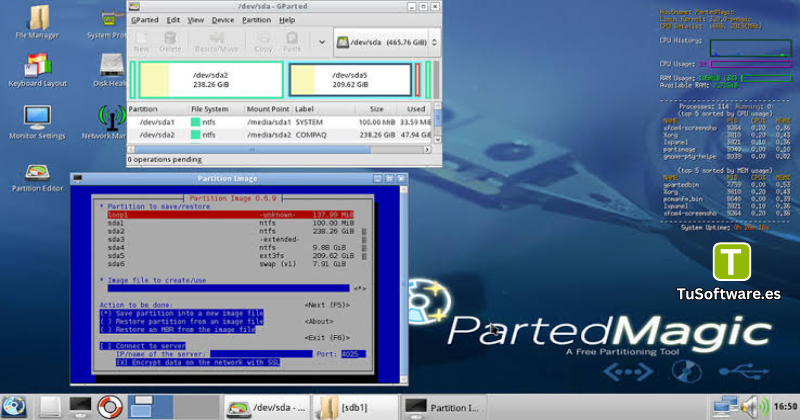Click GParted partition list scroll-down arrow
Viewport: 800px width, 420px height.
pos(437,139)
